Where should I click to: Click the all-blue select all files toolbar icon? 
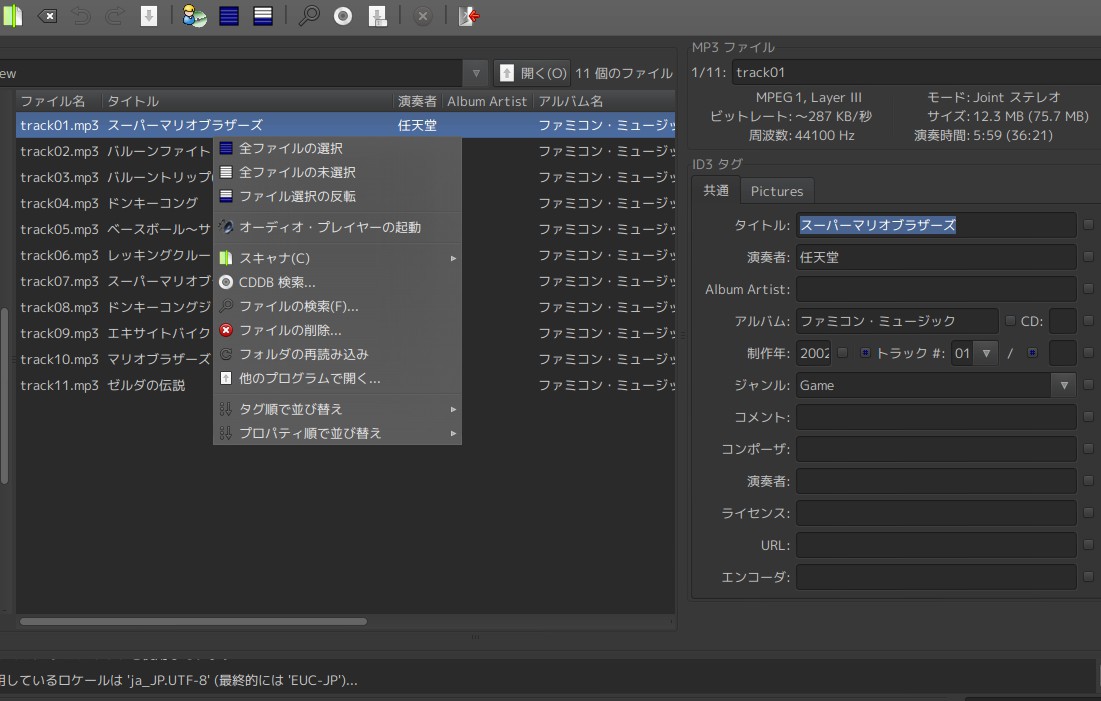(229, 16)
